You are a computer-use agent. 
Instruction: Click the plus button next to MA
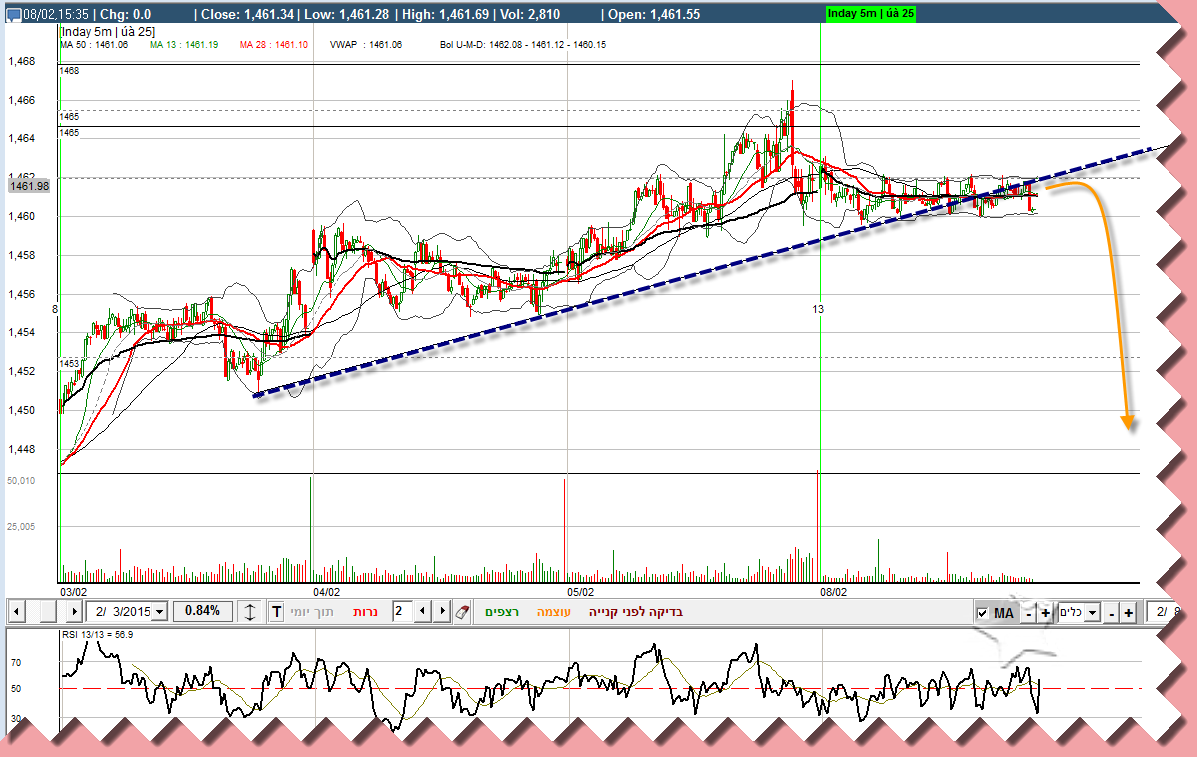[1045, 613]
